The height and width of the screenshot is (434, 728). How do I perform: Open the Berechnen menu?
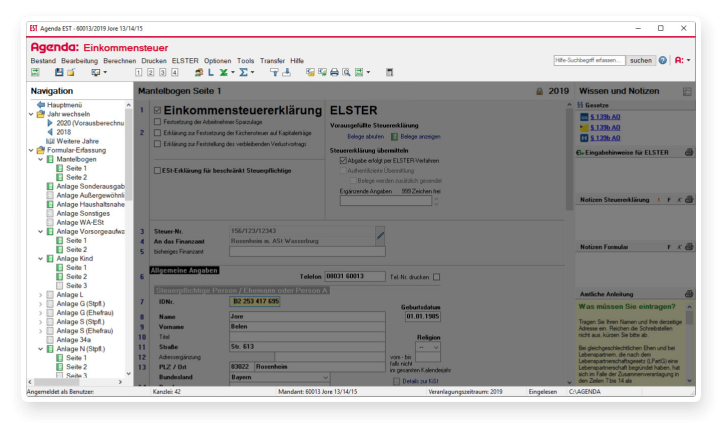tap(119, 61)
